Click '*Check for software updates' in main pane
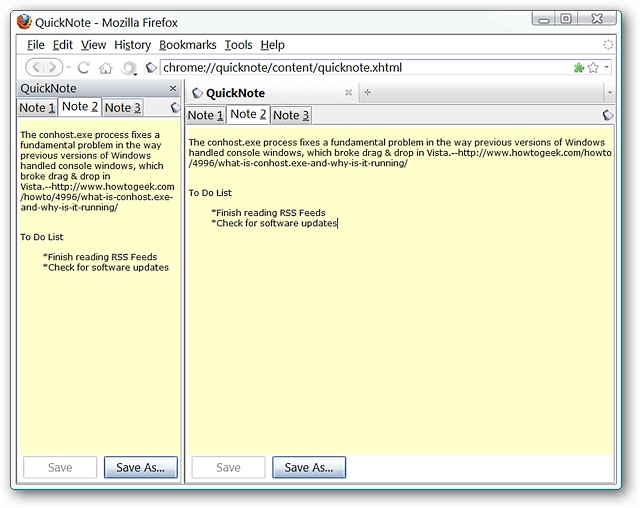The image size is (640, 508). pos(274,223)
